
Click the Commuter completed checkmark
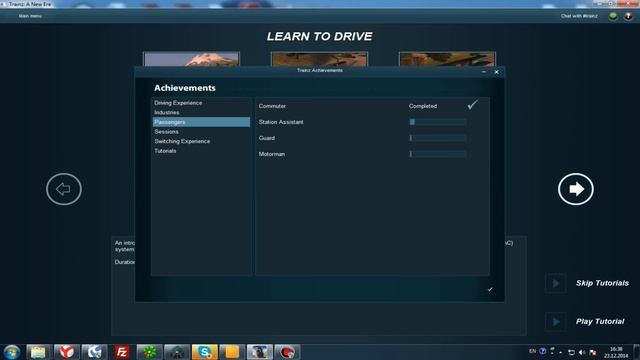(472, 105)
